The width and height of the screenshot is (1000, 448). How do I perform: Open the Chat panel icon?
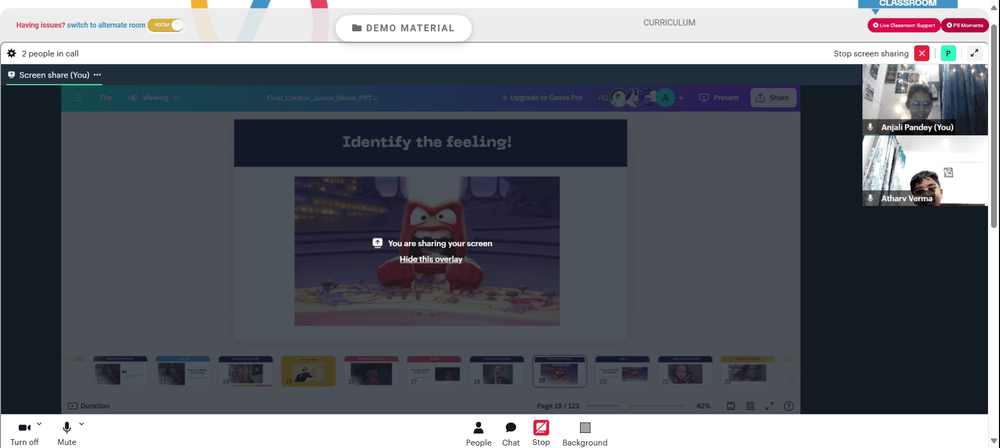(511, 428)
